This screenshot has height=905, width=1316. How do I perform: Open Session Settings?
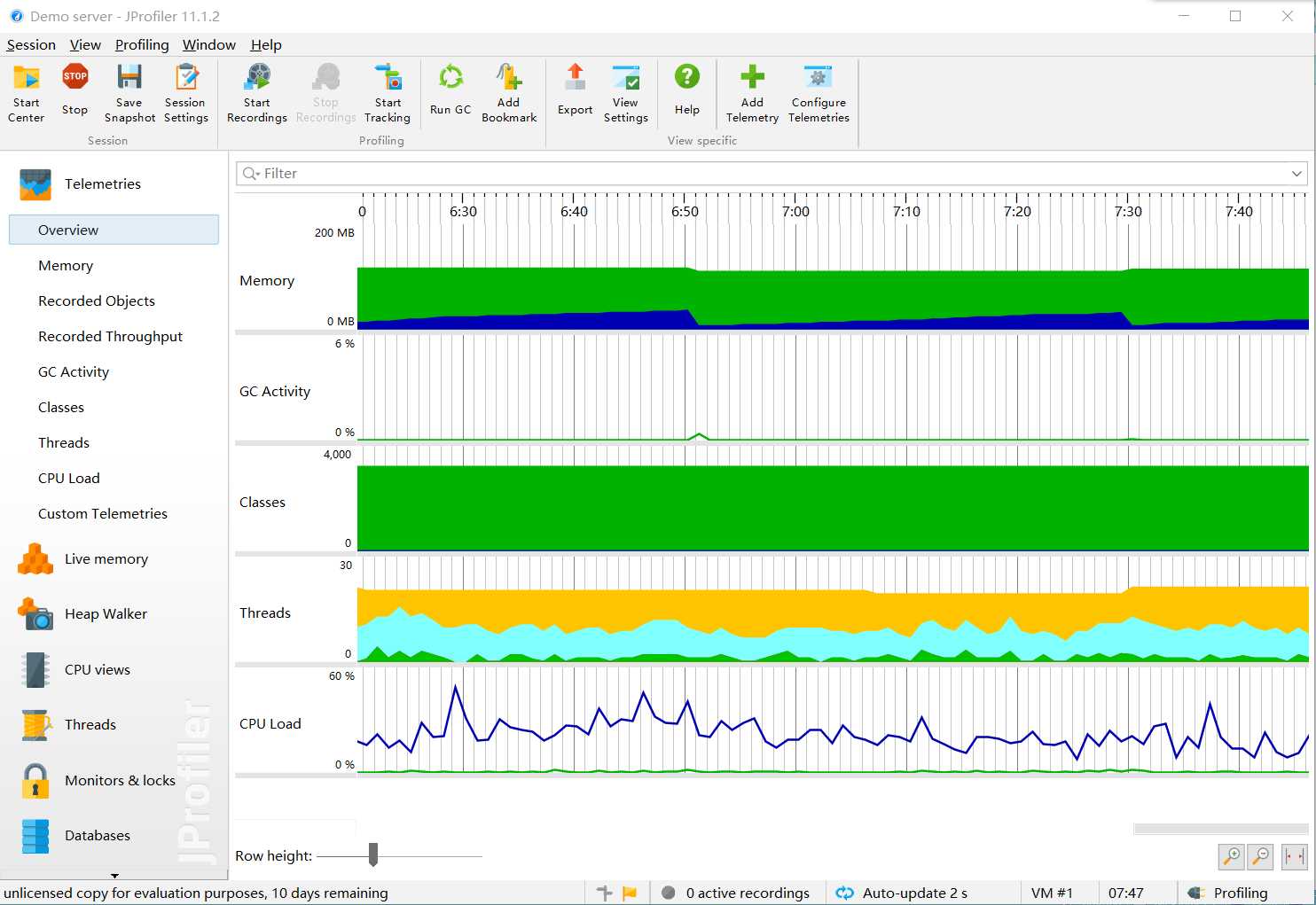[x=186, y=93]
